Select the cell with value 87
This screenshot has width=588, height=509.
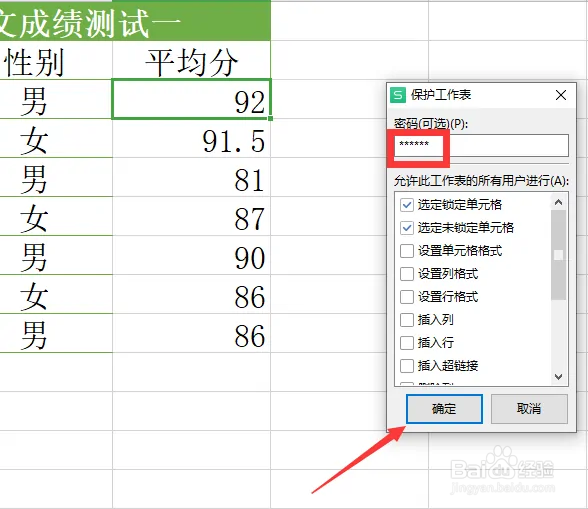[x=191, y=216]
